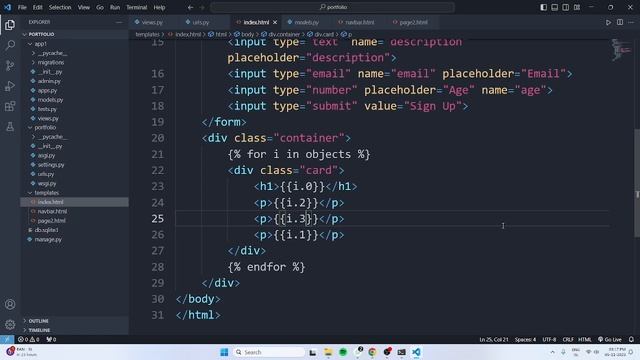Toggle the primary side bar layout icon
The image size is (640, 360).
(x=543, y=7)
